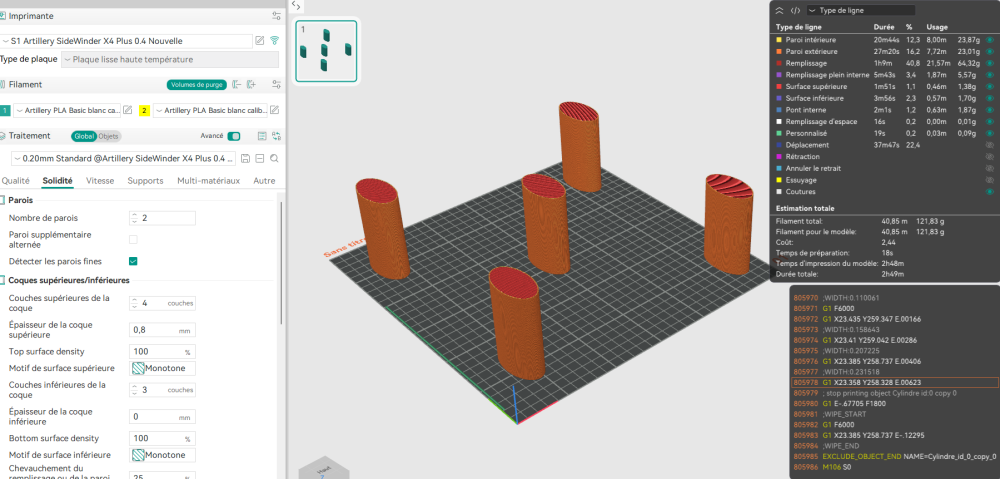Open the printer preset dropdown
The image size is (1000, 479).
coord(126,41)
